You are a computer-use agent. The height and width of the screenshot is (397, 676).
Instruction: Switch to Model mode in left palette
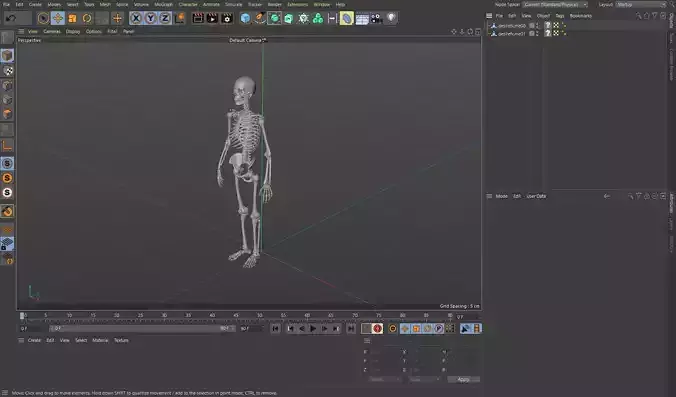coord(7,56)
